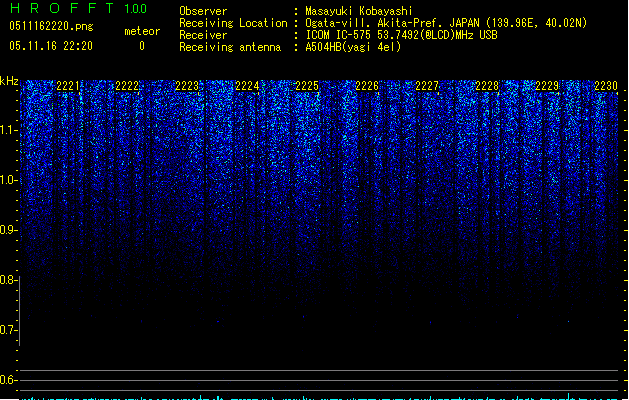The width and height of the screenshot is (629, 400).
Task: Click the Receiving Location label
Action: click(x=233, y=23)
